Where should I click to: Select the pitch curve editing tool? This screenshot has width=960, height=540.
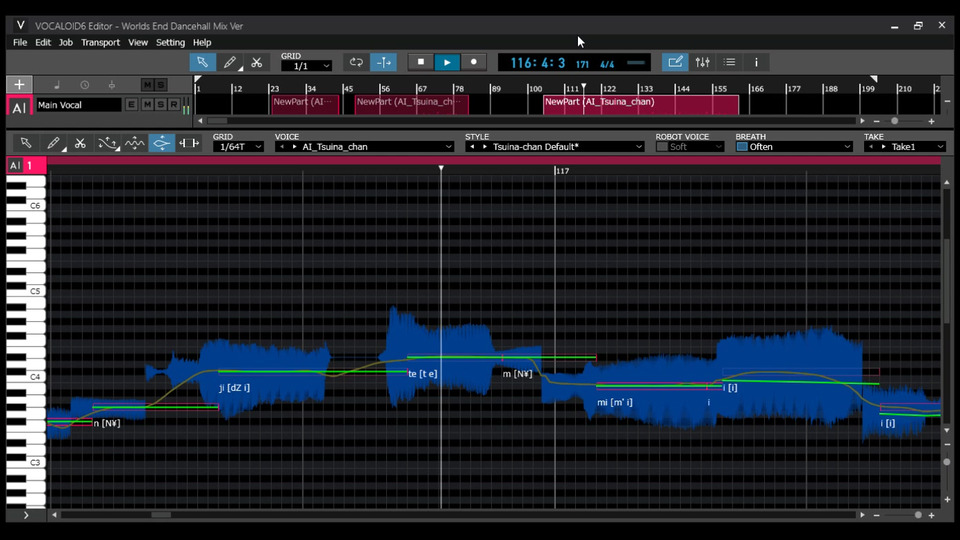(108, 143)
